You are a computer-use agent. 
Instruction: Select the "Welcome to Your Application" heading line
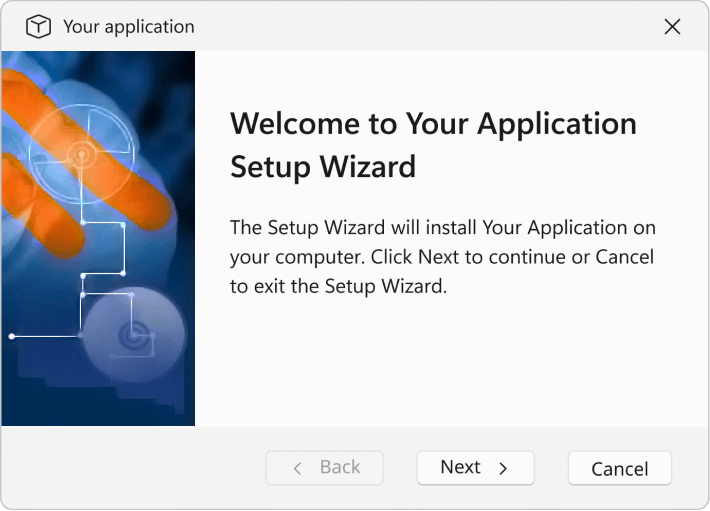(433, 124)
